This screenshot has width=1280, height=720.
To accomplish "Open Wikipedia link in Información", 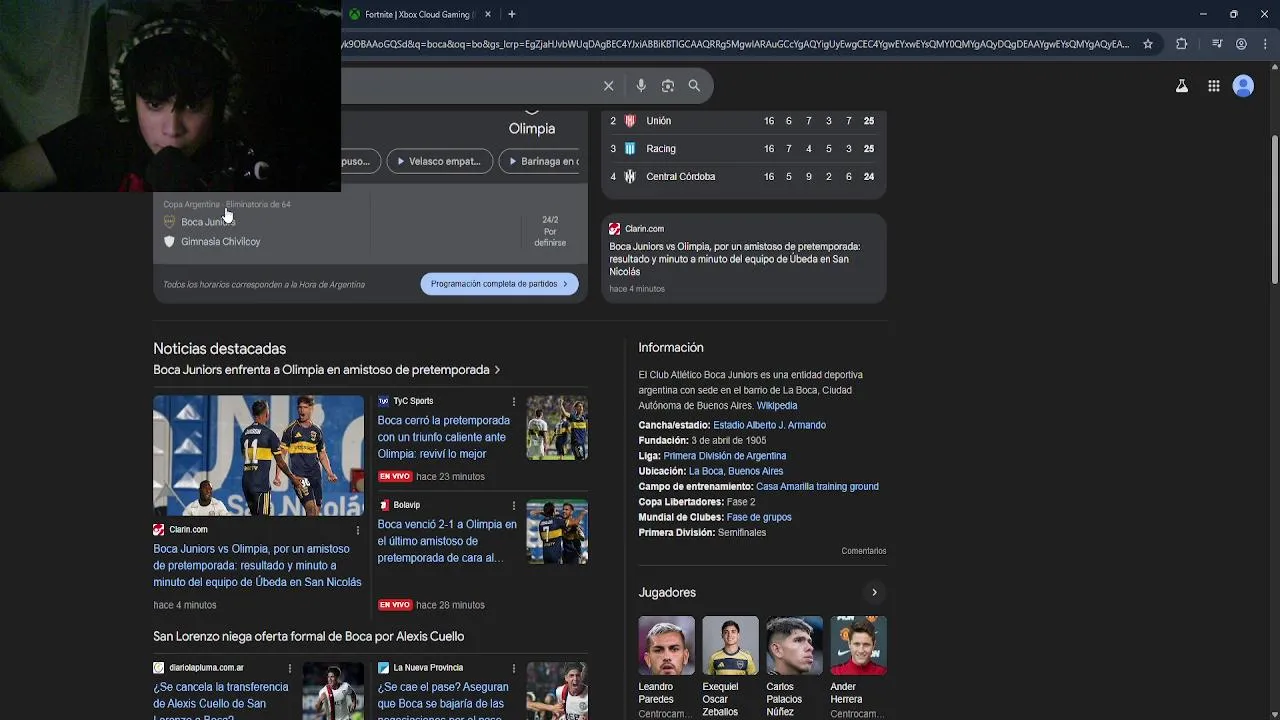I will click(777, 406).
